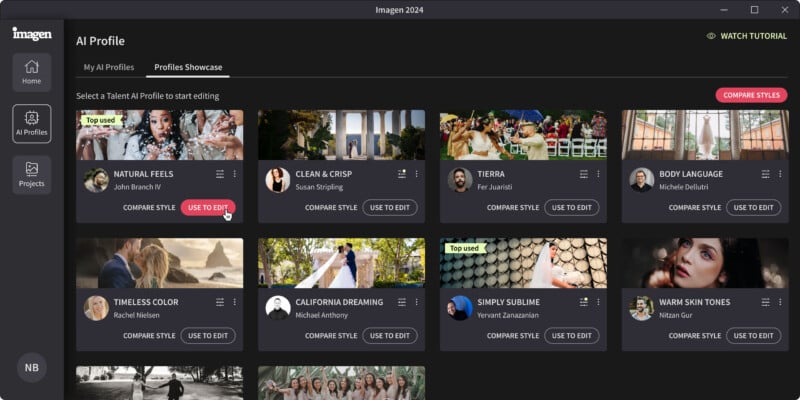Viewport: 800px width, 400px height.
Task: Open the Simply Sublime preview photo
Action: tap(523, 263)
